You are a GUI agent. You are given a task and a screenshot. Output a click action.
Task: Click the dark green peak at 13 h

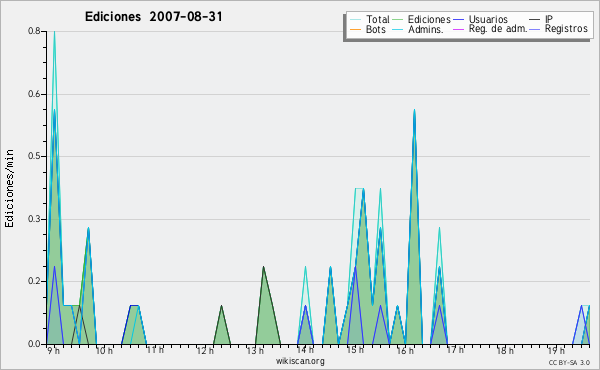click(x=263, y=268)
